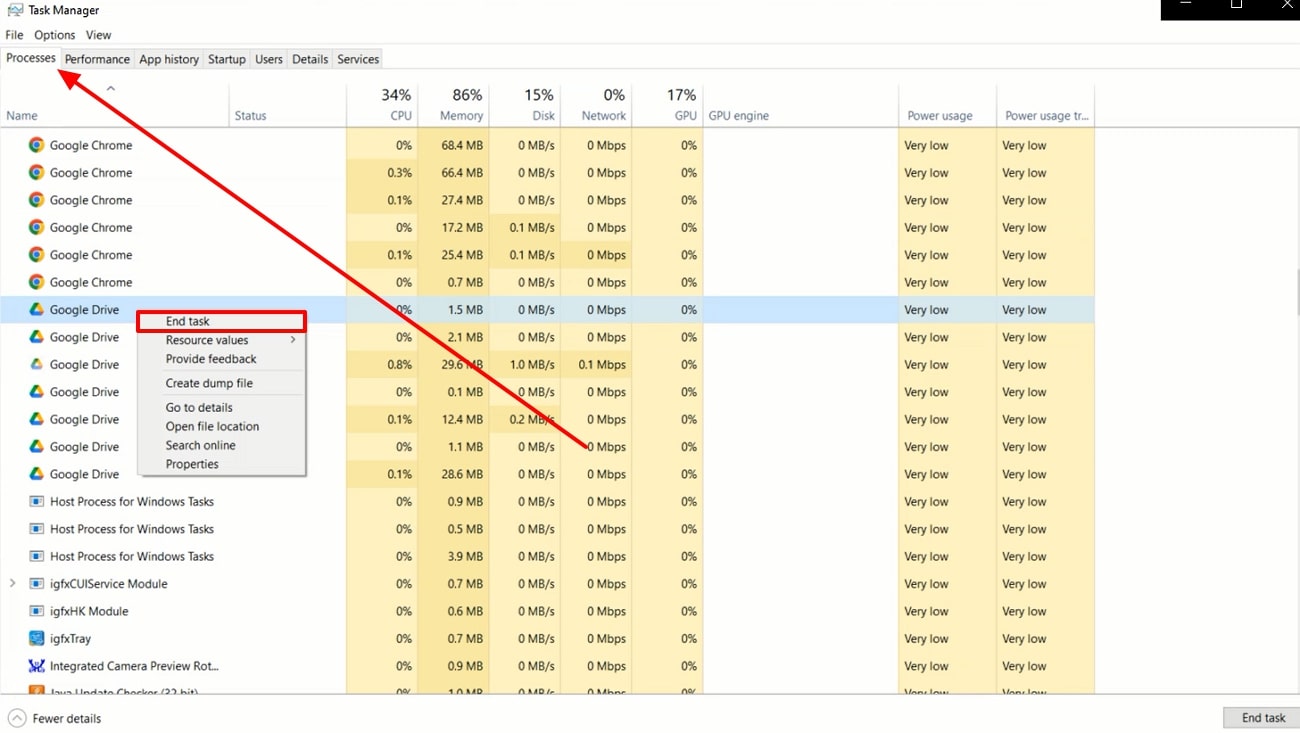Click the igfxHK Module icon
The image size is (1300, 733).
36,611
